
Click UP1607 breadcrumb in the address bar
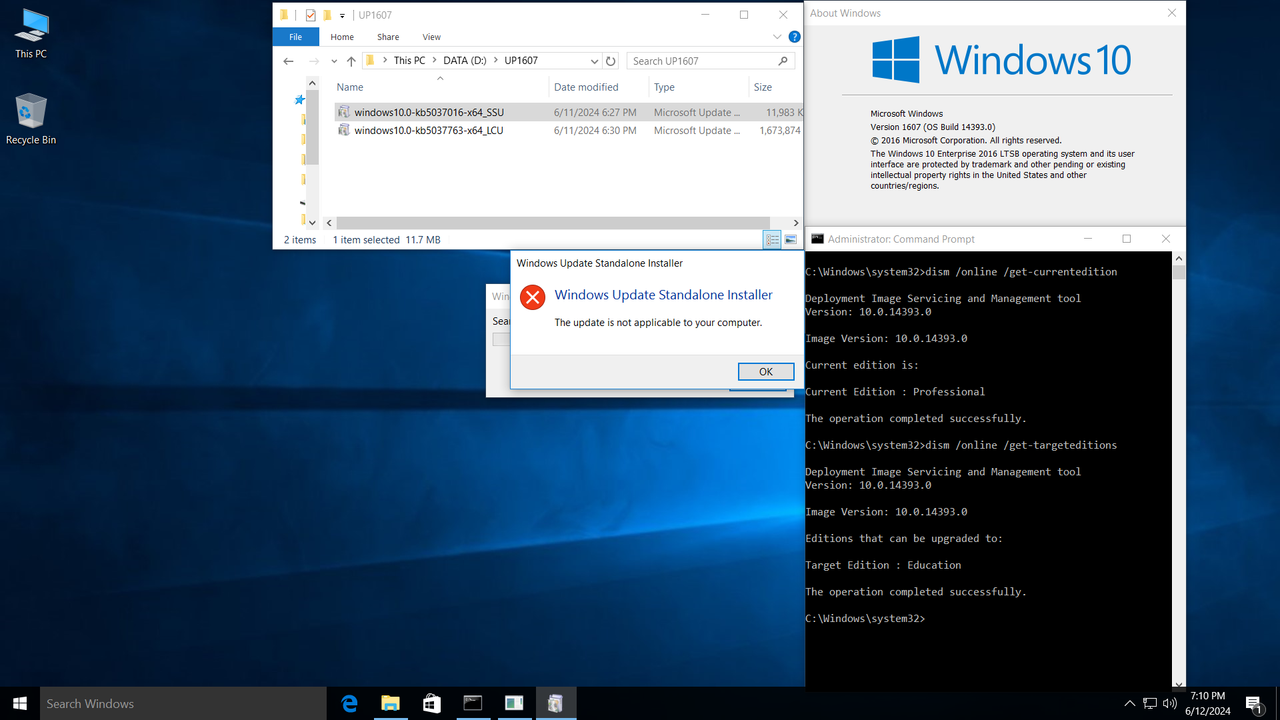pos(521,61)
